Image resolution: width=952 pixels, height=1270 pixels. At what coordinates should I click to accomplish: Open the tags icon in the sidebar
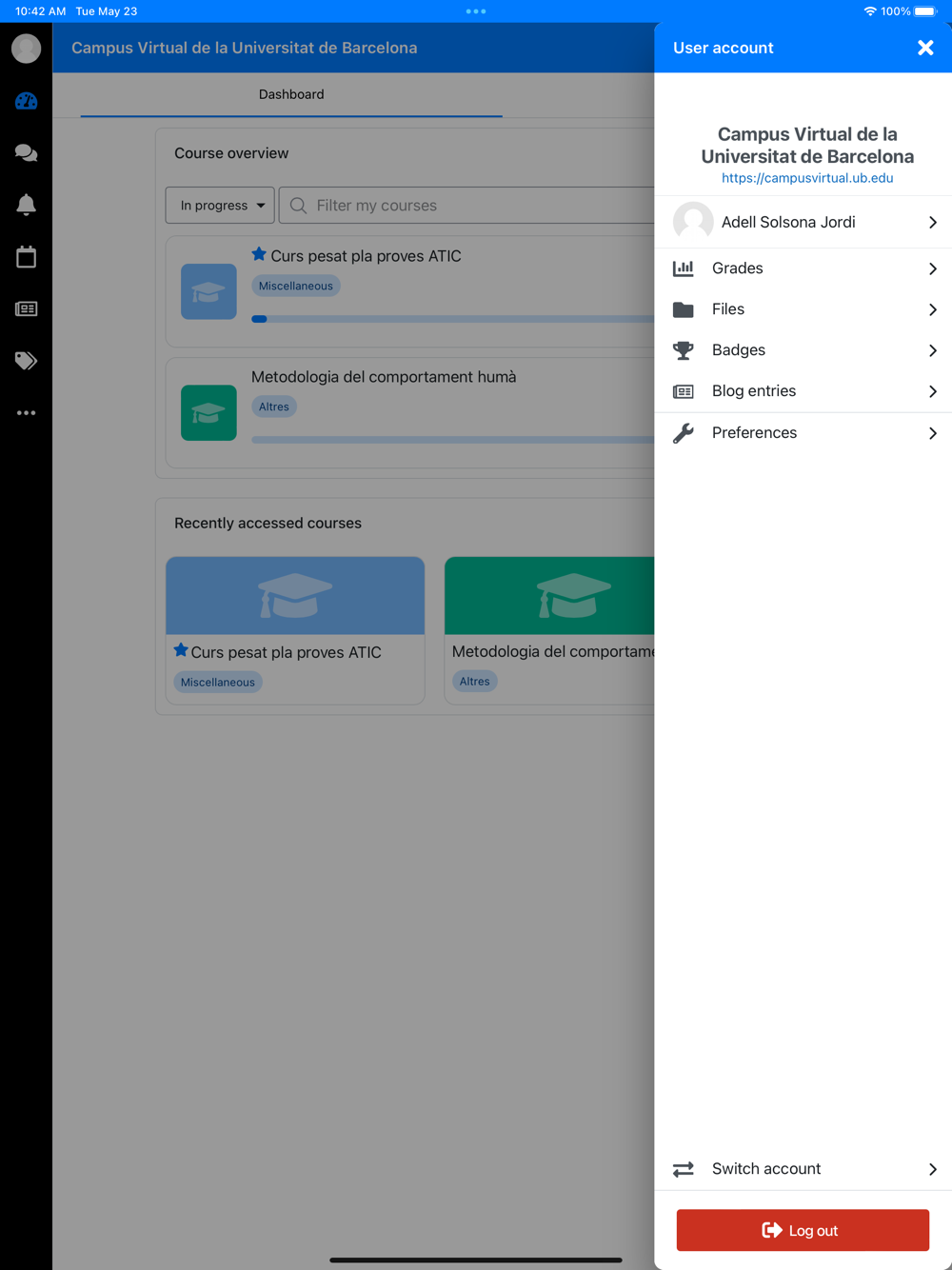point(26,361)
